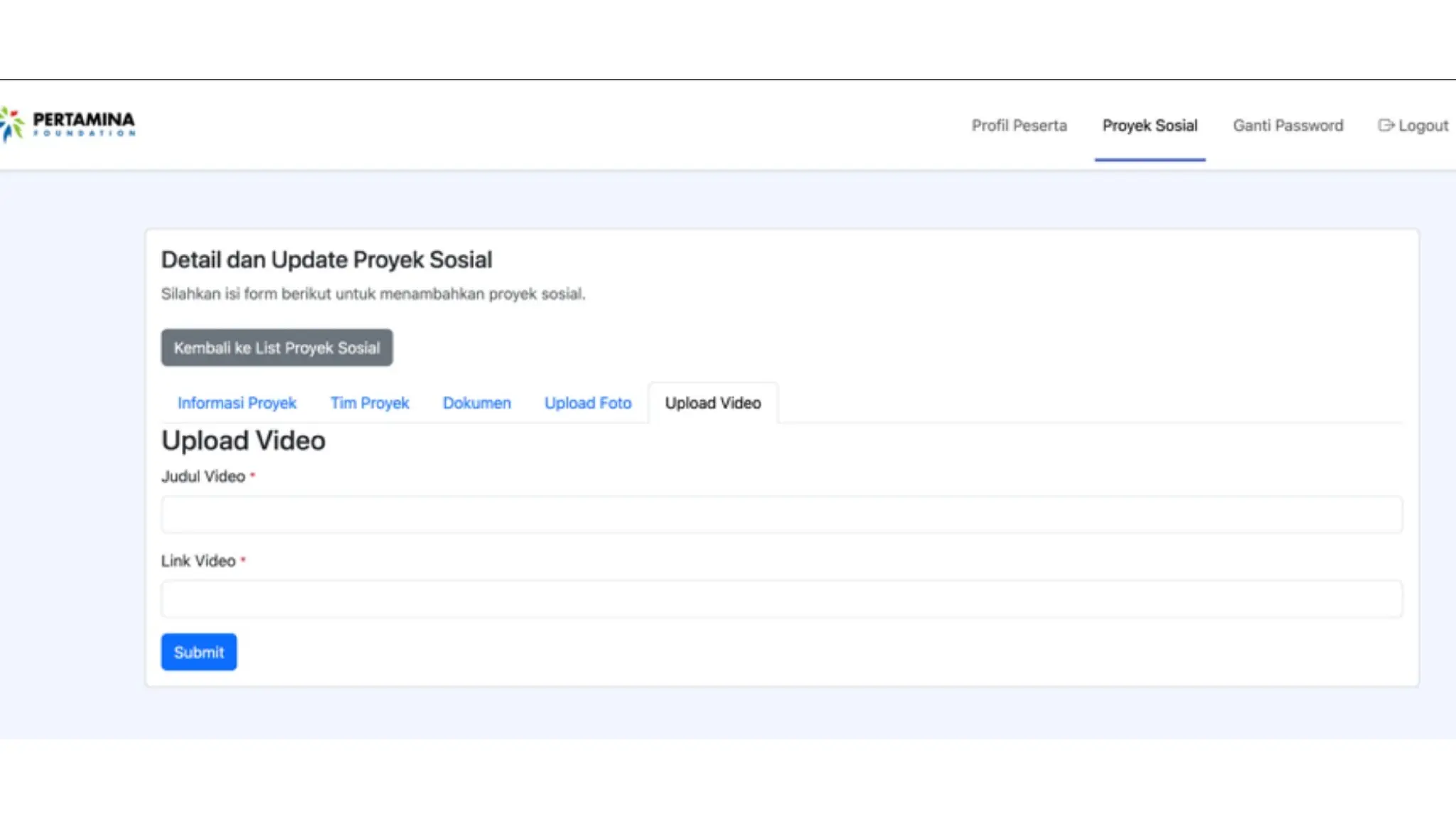Go to Ganti Password page
Image resolution: width=1456 pixels, height=819 pixels.
[x=1288, y=125]
